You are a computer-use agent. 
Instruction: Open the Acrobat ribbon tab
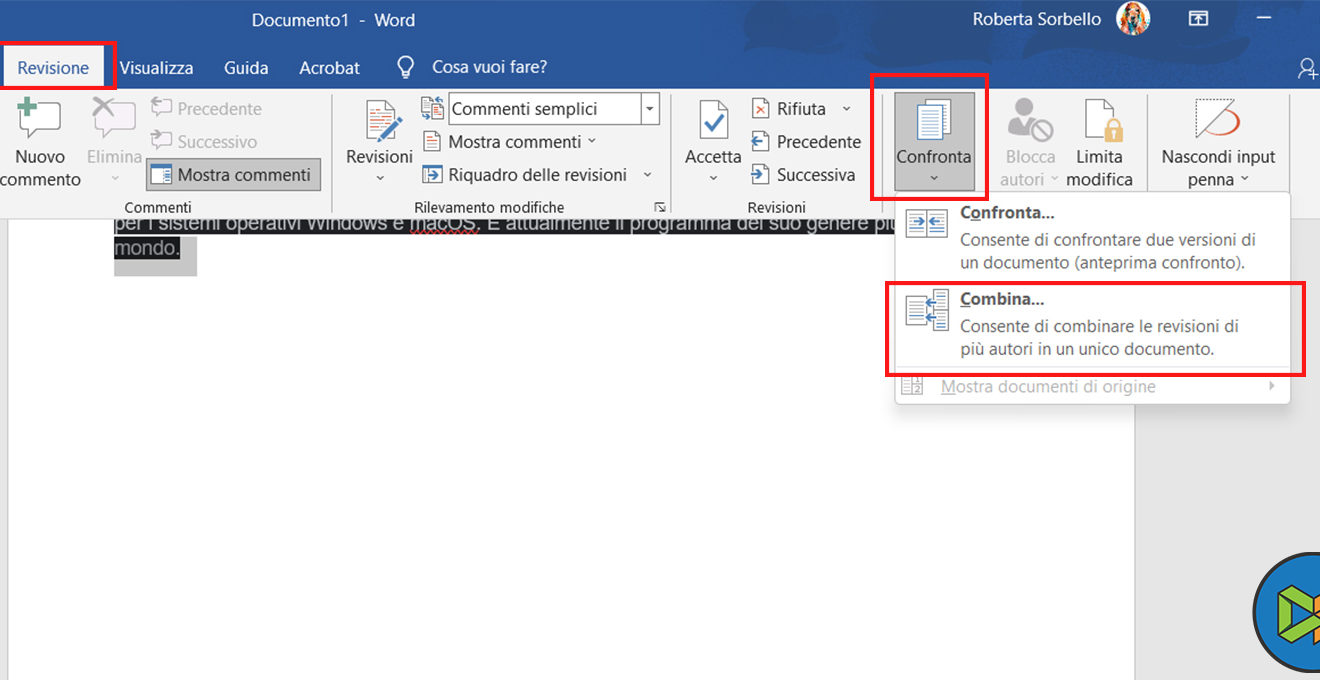(329, 68)
